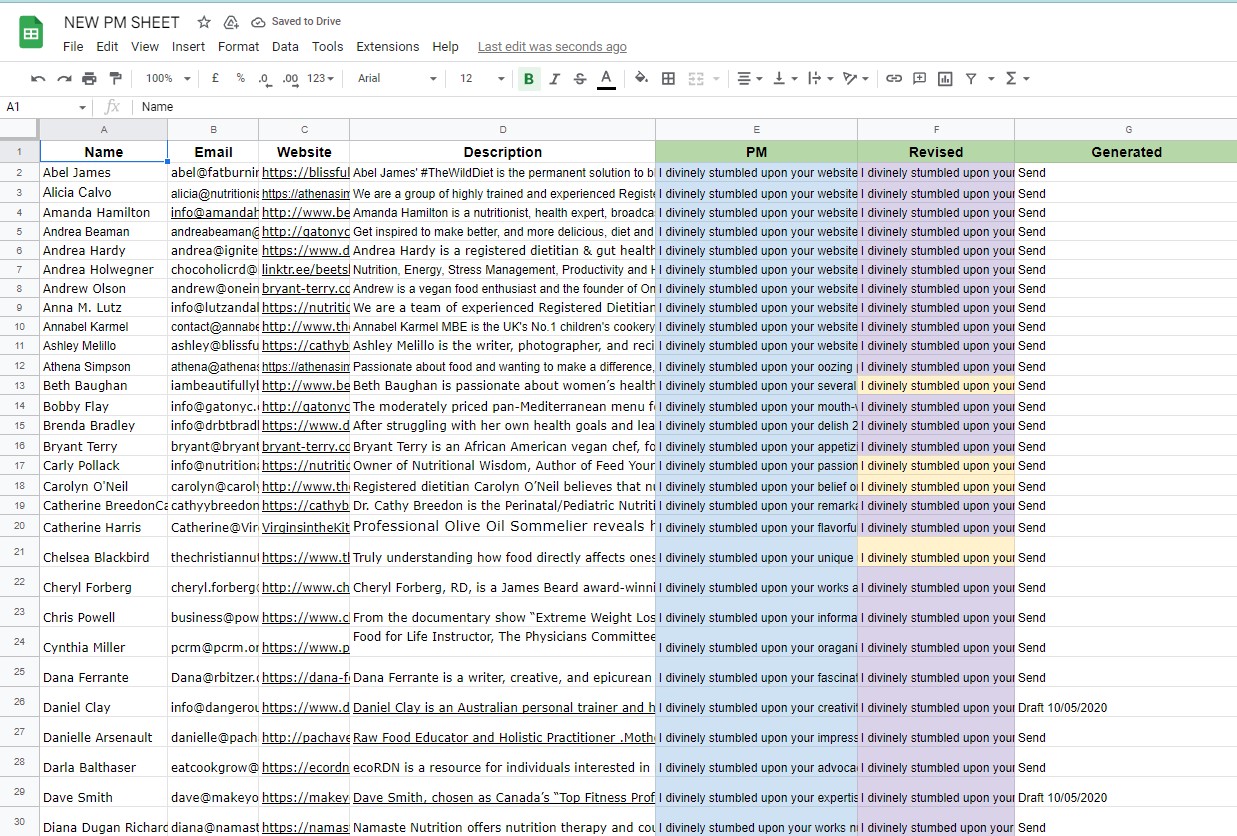Click the Name box showing A1
The width and height of the screenshot is (1237, 836).
(x=46, y=107)
